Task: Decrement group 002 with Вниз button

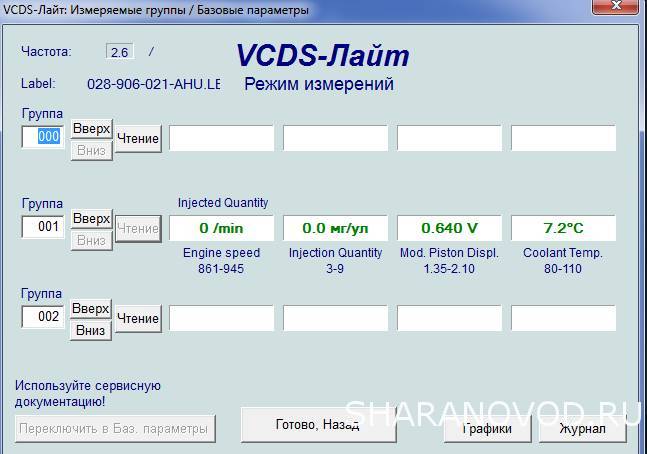Action: 91,330
